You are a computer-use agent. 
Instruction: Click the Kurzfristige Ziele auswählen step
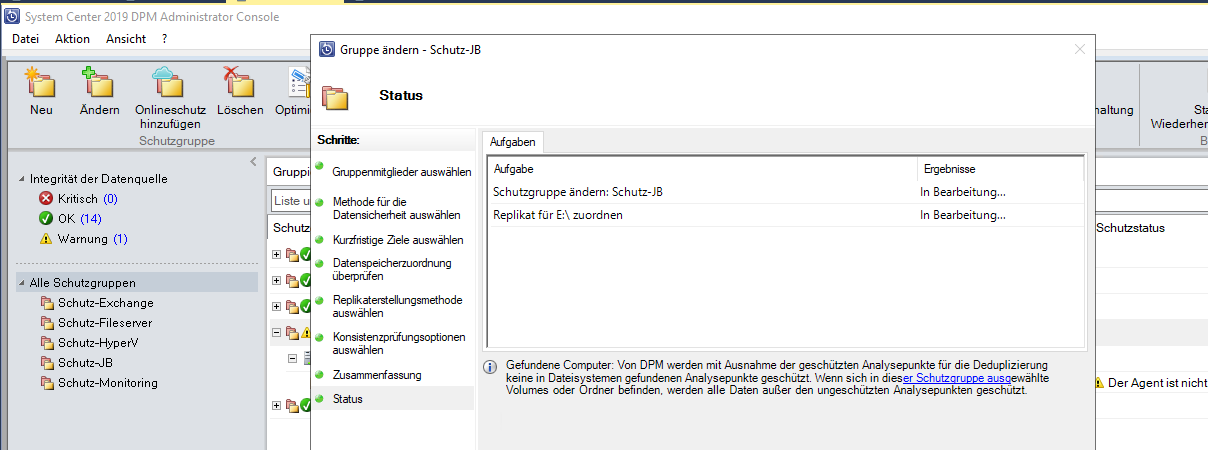(398, 240)
